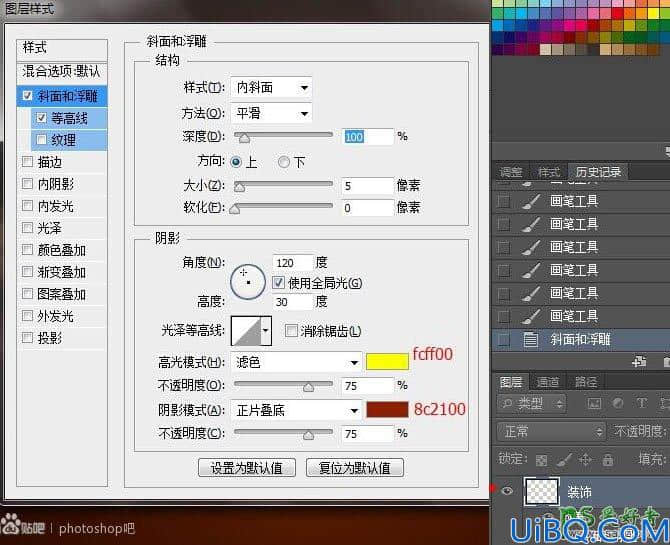Screen dimensions: 670x545
Task: Enable the 纹理 checkbox
Action: (x=41, y=140)
